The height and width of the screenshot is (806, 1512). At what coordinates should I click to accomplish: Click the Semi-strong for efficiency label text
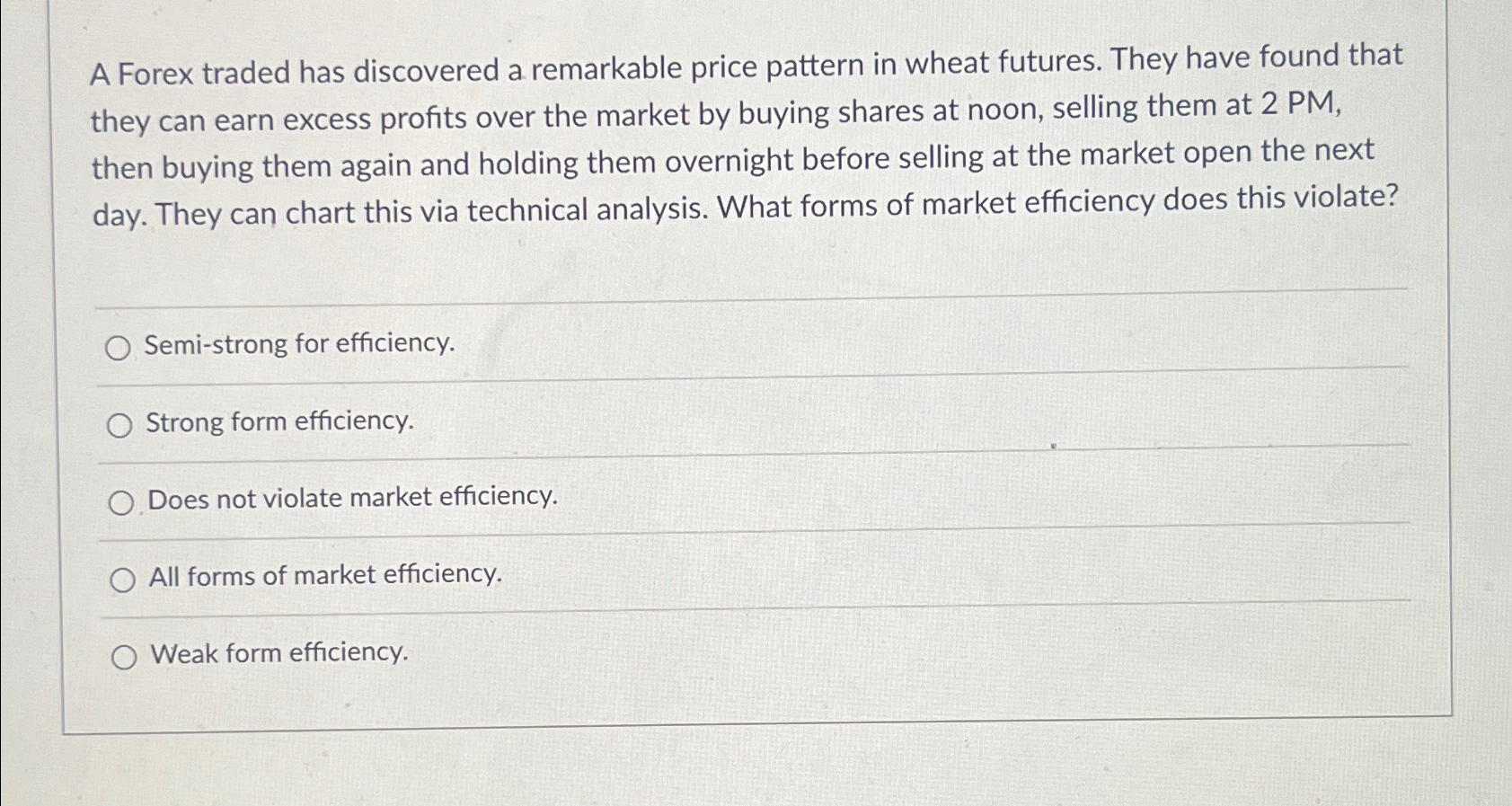coord(300,344)
